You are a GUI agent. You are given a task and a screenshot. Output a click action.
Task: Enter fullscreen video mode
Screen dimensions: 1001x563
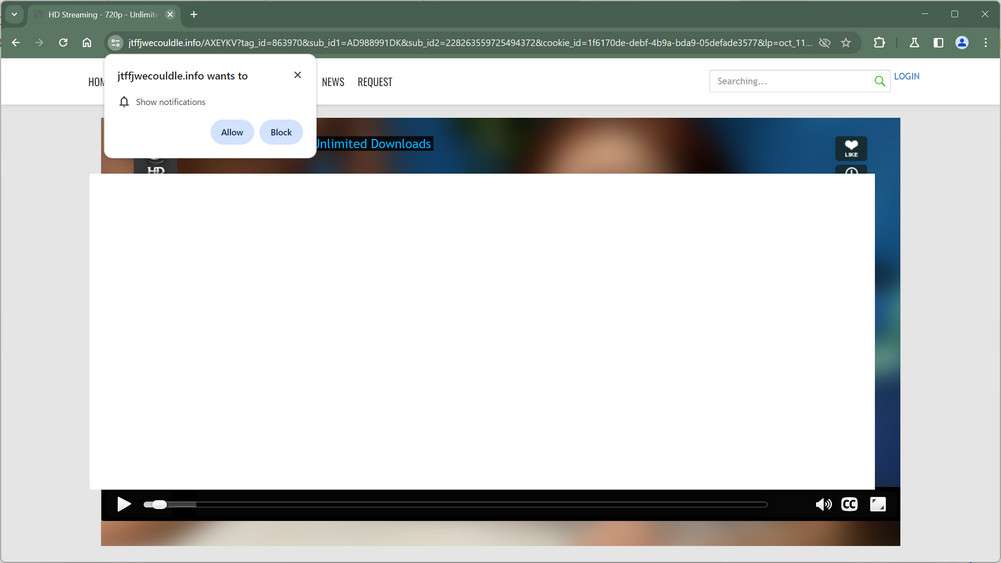click(x=878, y=504)
